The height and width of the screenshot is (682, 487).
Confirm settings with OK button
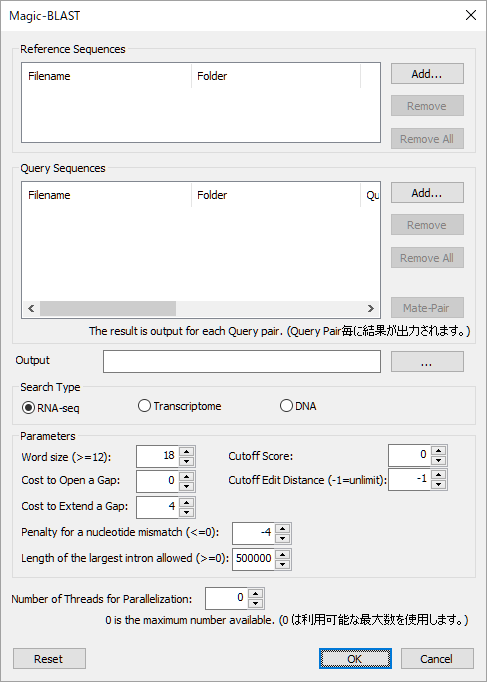pyautogui.click(x=355, y=659)
